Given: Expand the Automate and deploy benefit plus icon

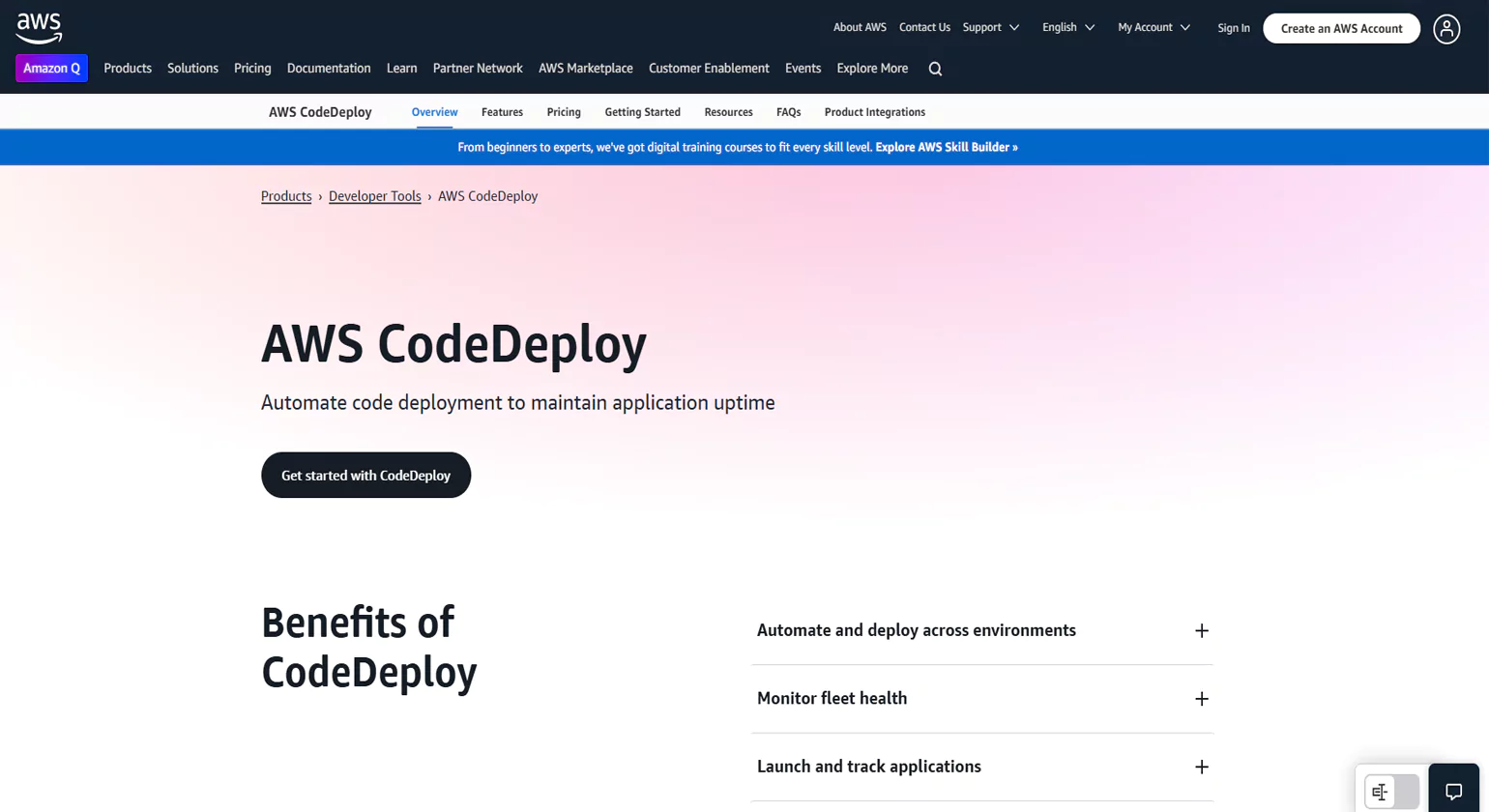Looking at the screenshot, I should [x=1201, y=630].
